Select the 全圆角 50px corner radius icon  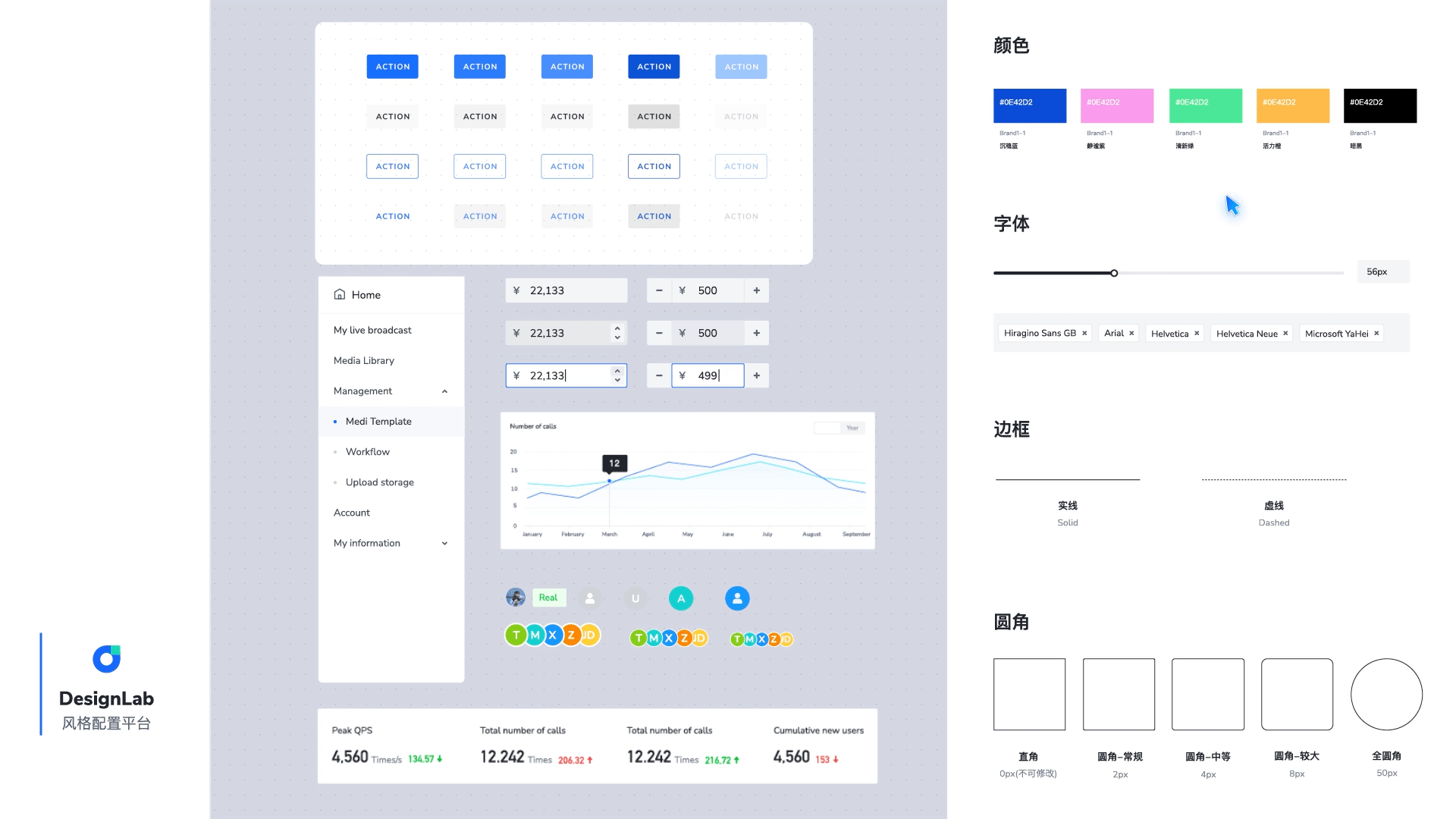(1387, 694)
